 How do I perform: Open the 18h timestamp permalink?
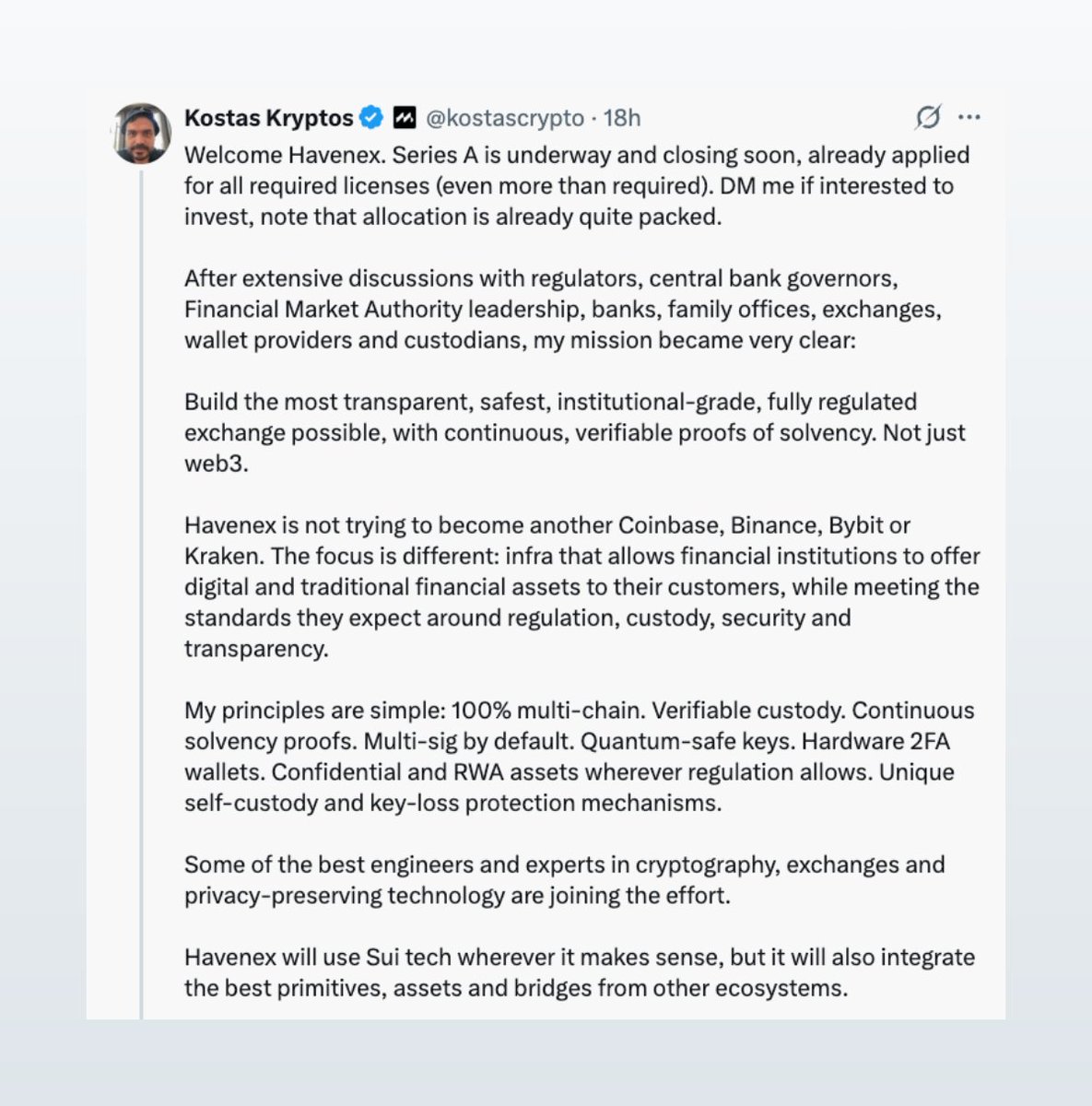[x=622, y=118]
